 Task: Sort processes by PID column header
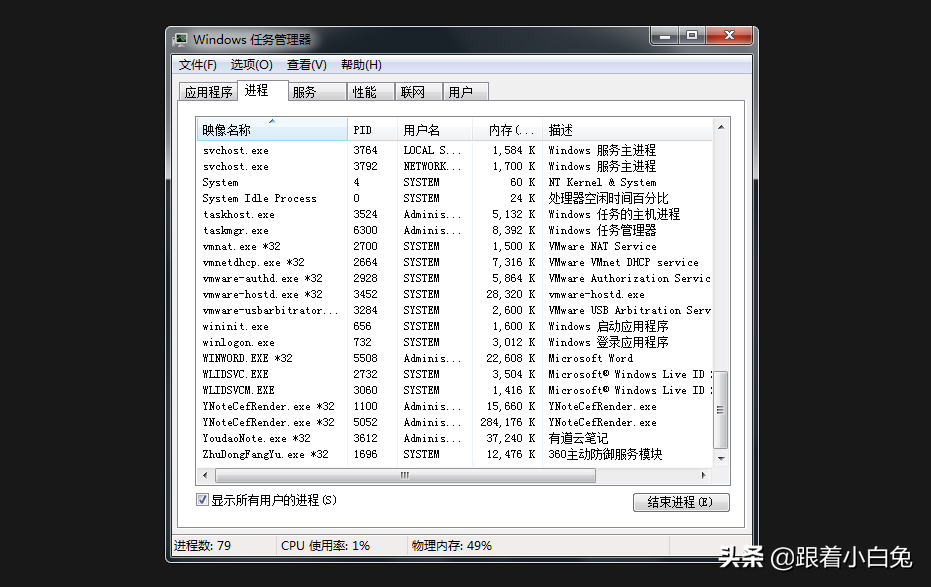(x=372, y=129)
